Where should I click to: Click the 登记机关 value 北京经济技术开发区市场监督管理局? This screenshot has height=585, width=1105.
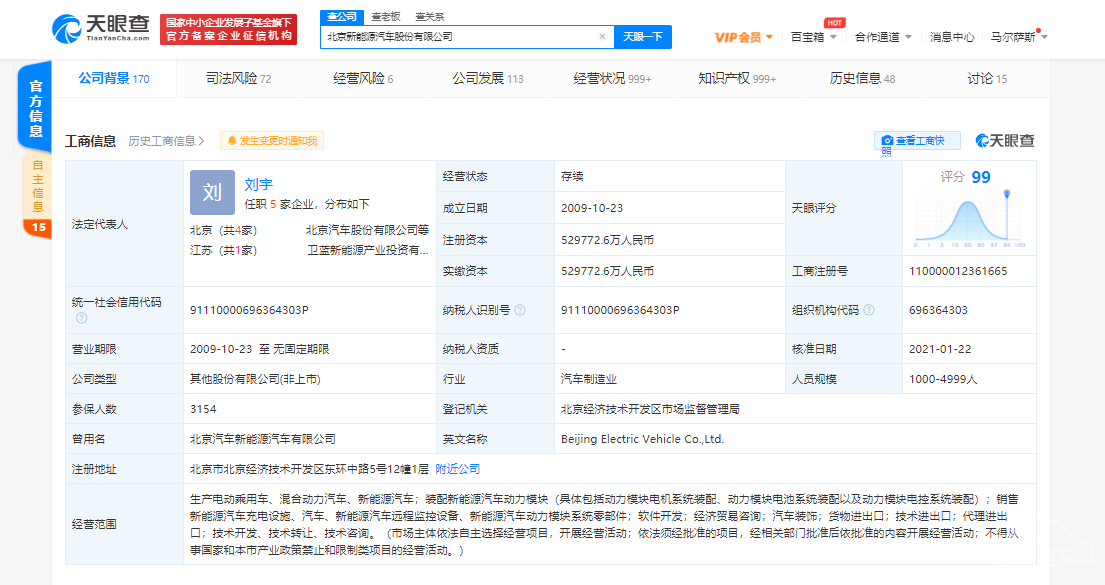pos(650,410)
